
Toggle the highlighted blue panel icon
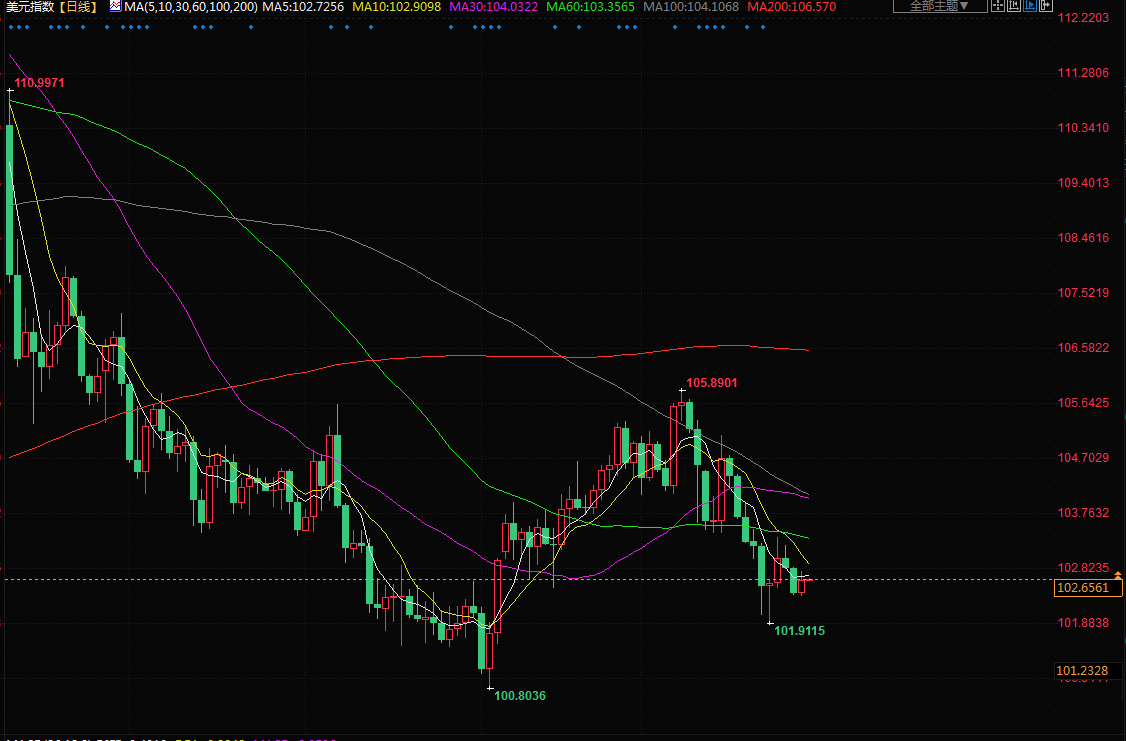click(1029, 6)
